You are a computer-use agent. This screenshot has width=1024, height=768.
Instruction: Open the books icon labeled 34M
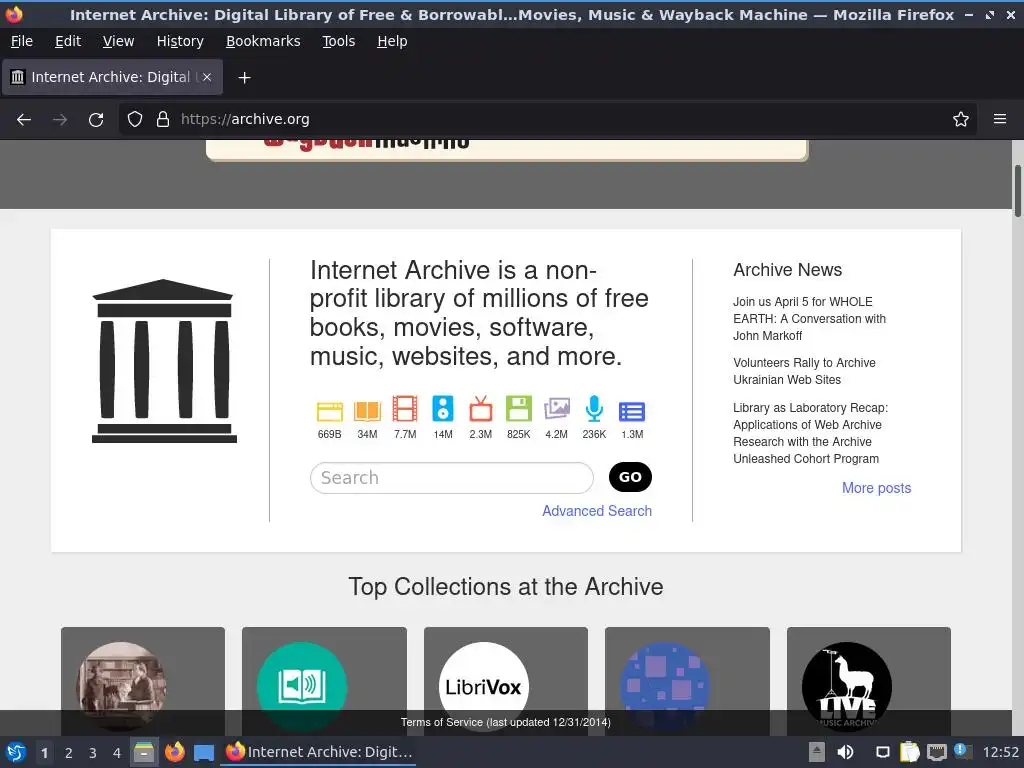click(x=367, y=411)
